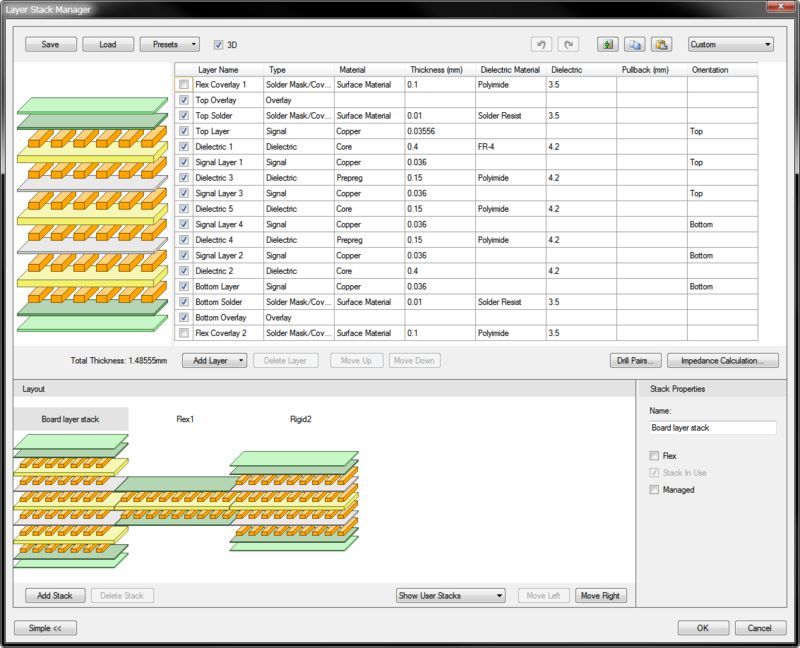The width and height of the screenshot is (800, 648).
Task: Click the Total Thickness 1.48555mm label
Action: tap(119, 361)
